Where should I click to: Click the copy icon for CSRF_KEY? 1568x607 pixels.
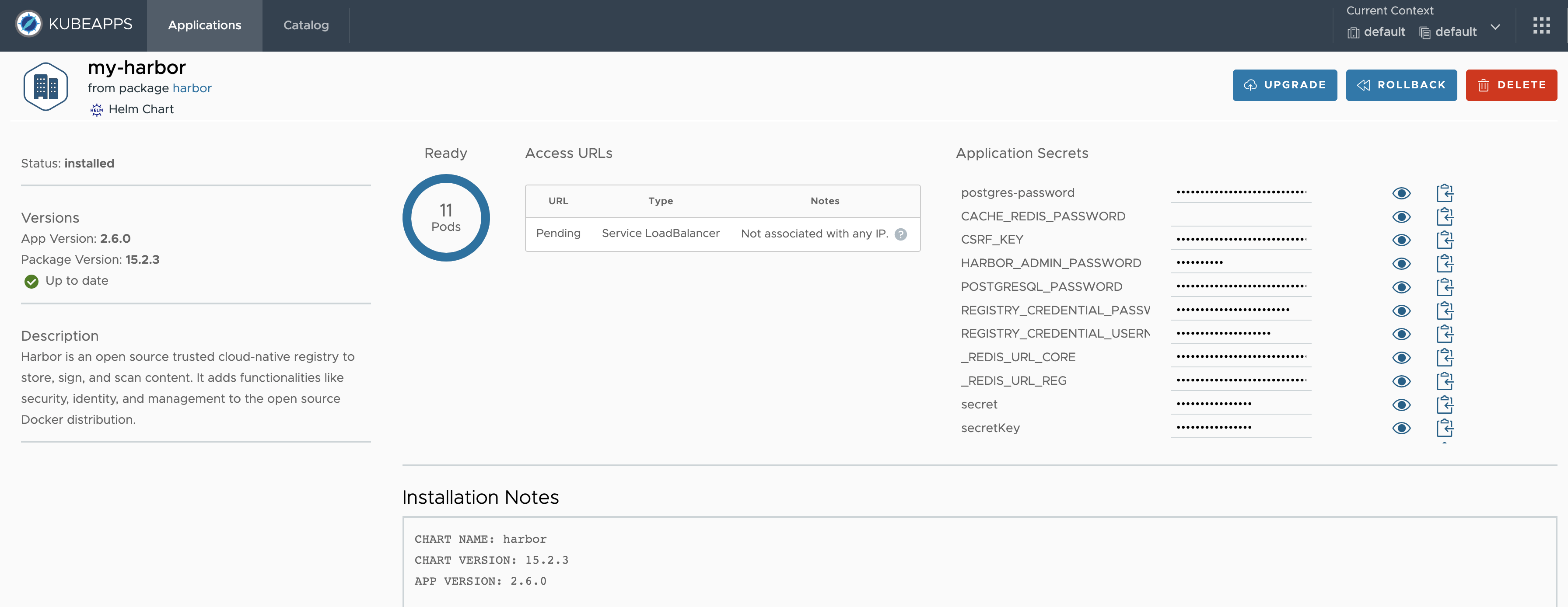[1445, 239]
